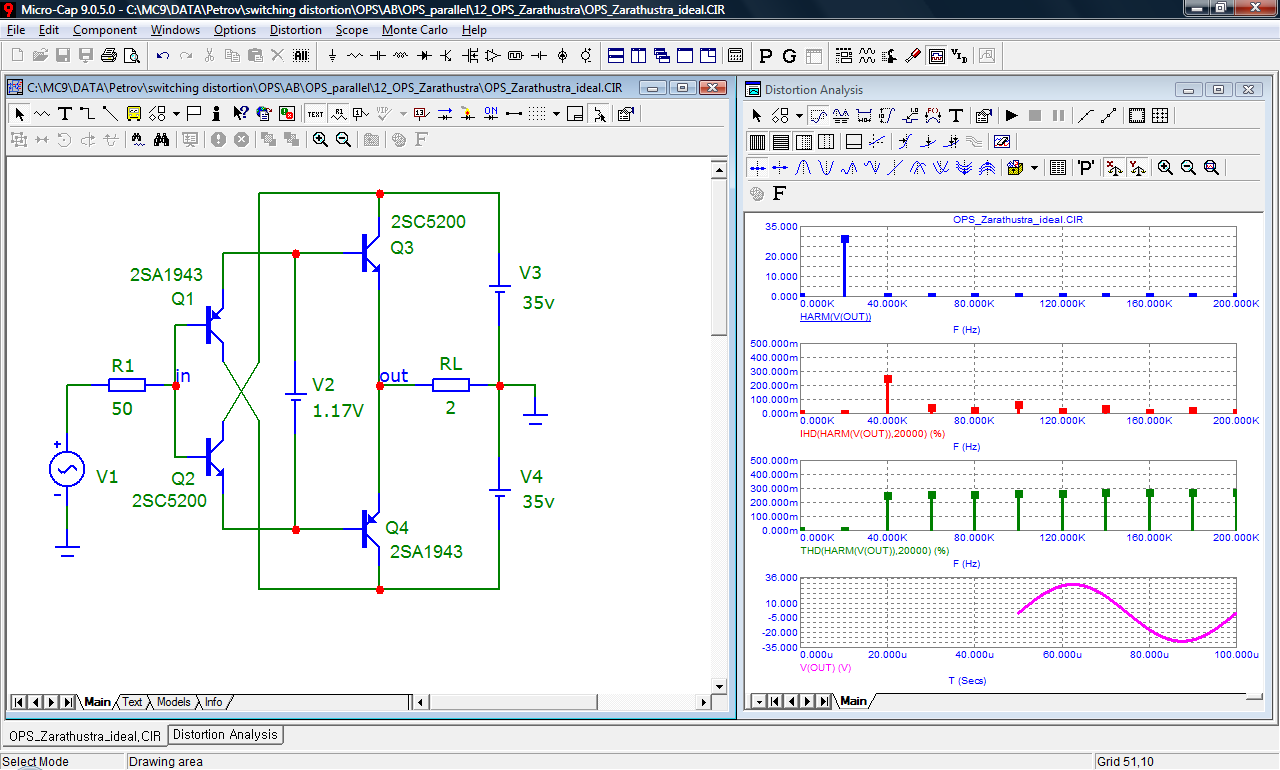Open Distortion Analysis properties icon
Viewport: 1280px width, 770px height.
[x=984, y=116]
